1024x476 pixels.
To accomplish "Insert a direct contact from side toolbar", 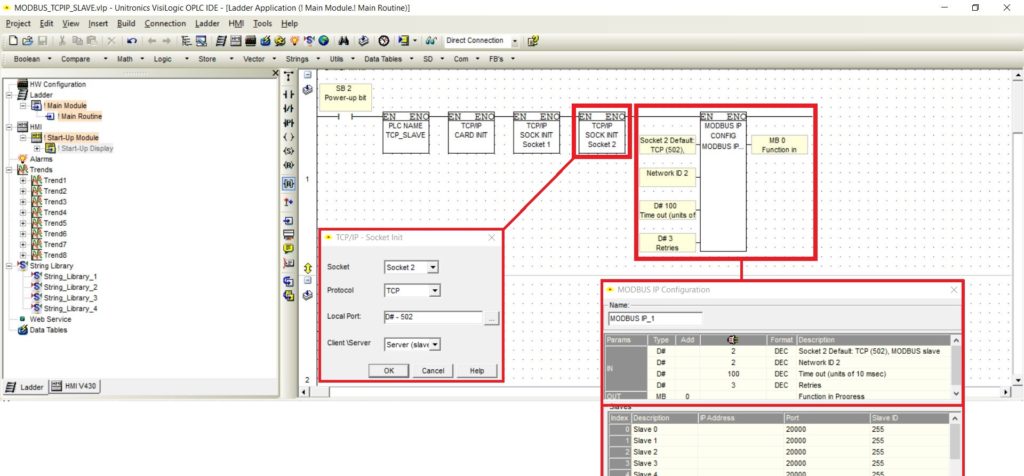I will [x=289, y=95].
